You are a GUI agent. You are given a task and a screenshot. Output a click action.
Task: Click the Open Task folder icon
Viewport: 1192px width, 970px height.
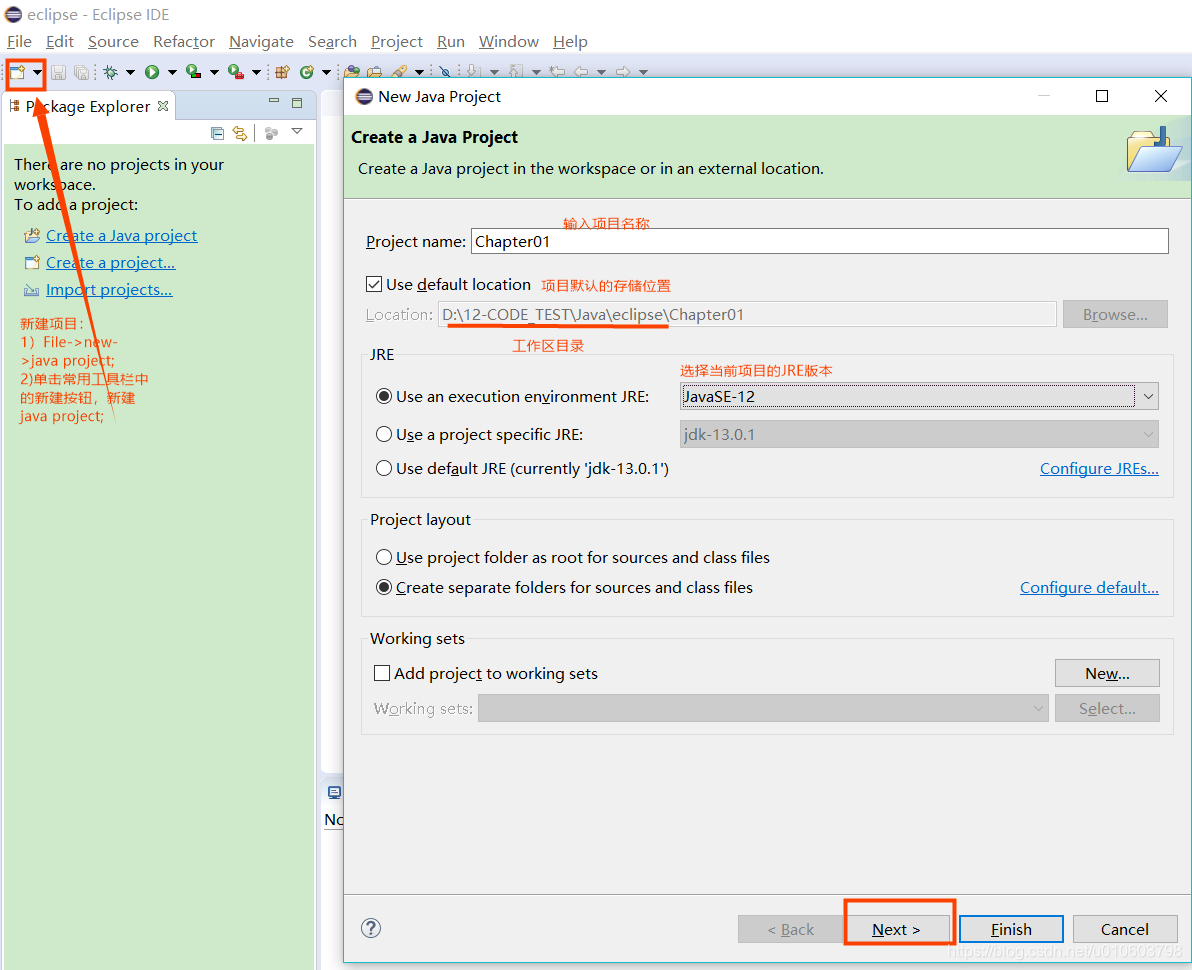click(x=375, y=72)
